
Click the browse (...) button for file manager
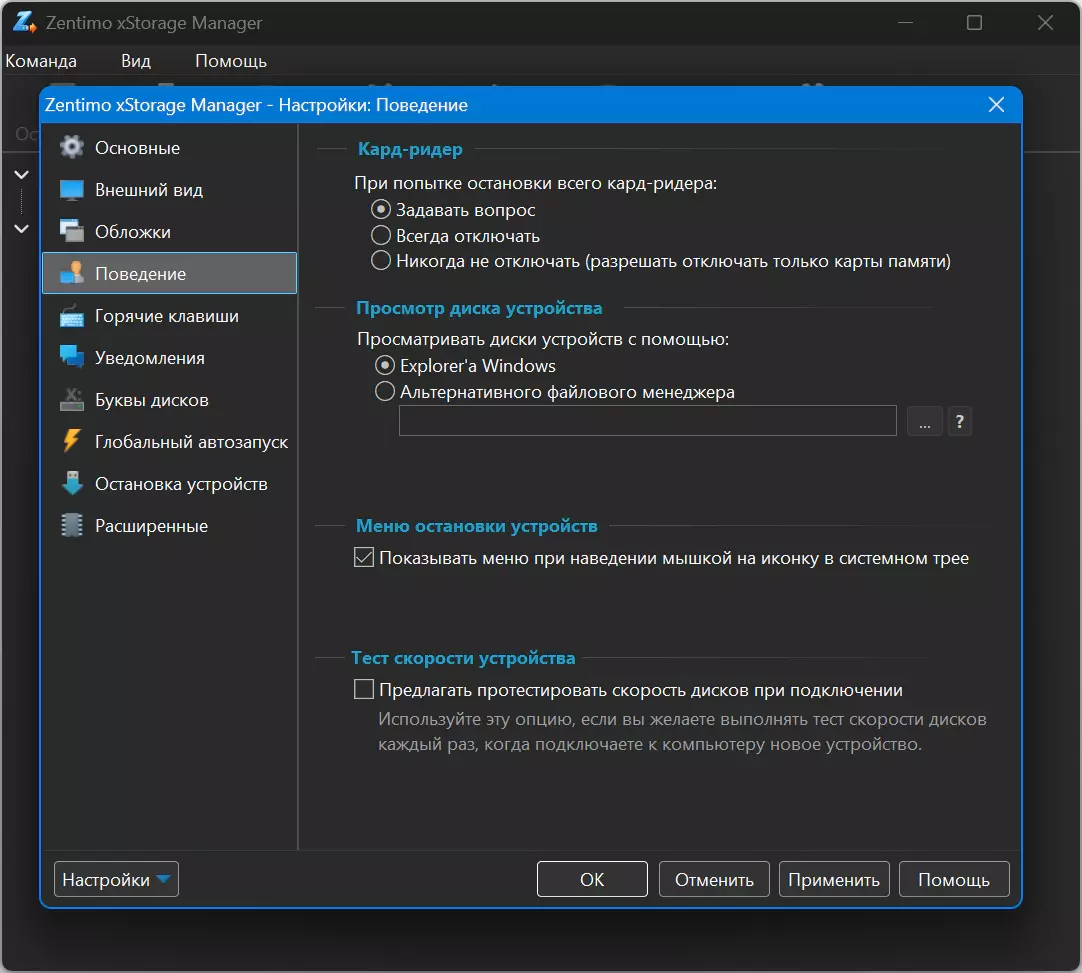point(925,421)
